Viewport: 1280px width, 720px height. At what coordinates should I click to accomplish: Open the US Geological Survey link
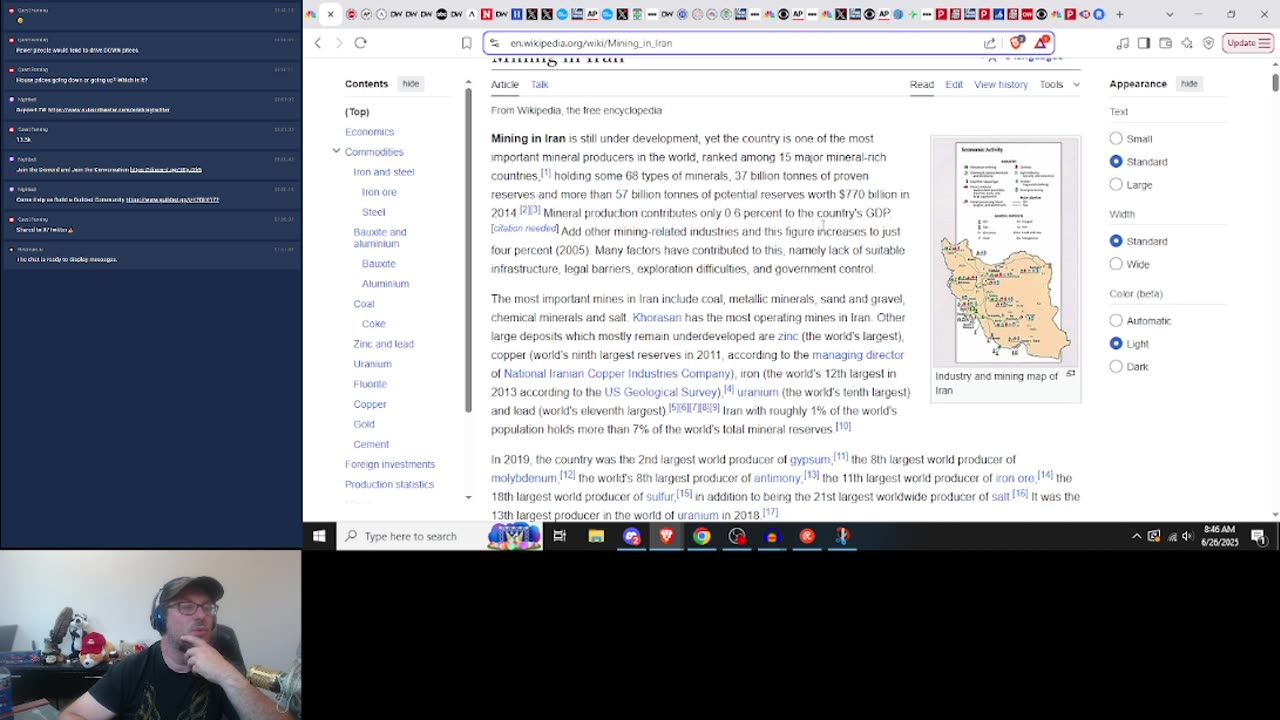tap(661, 392)
